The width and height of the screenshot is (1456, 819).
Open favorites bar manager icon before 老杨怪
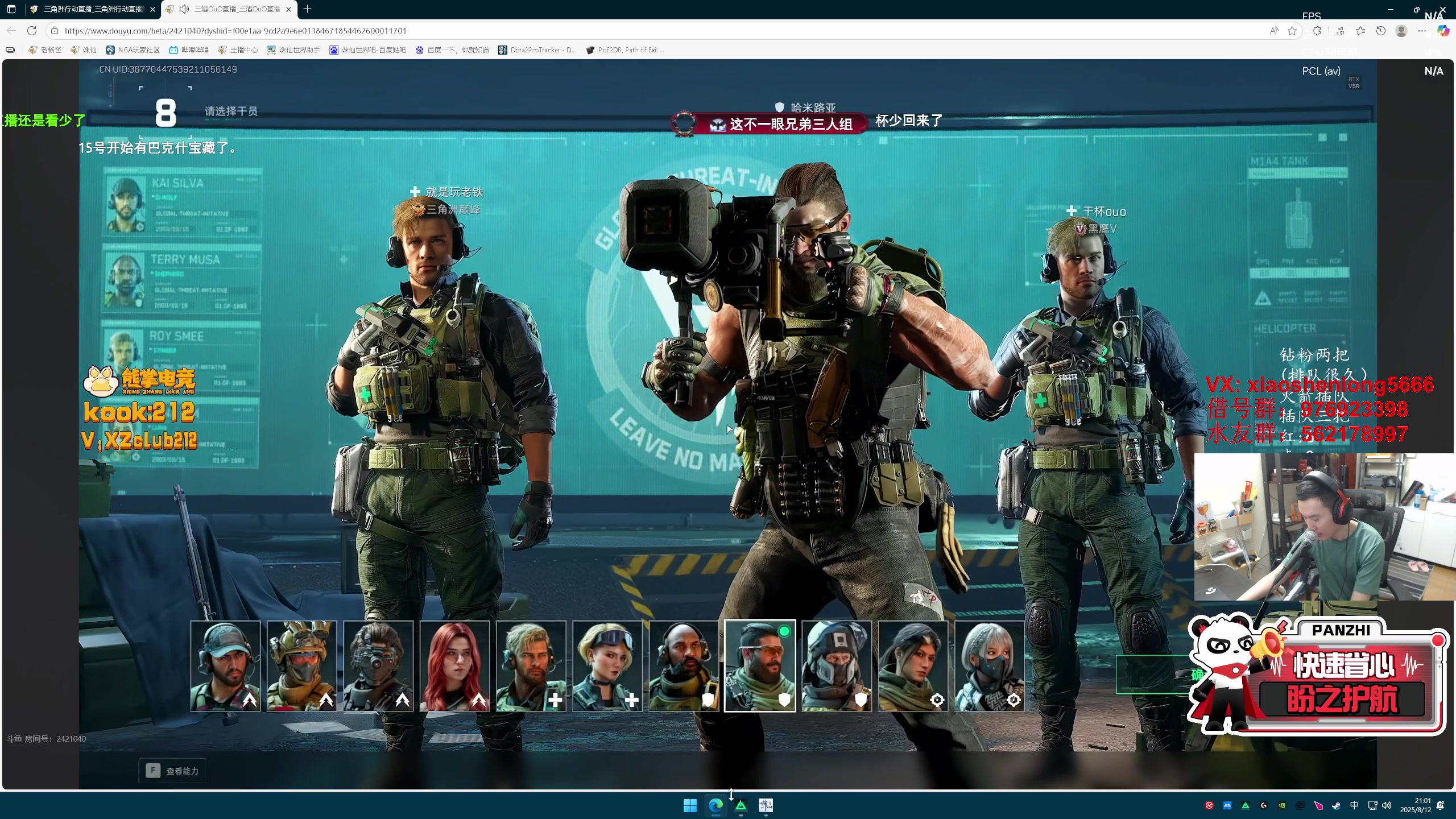pyautogui.click(x=10, y=50)
